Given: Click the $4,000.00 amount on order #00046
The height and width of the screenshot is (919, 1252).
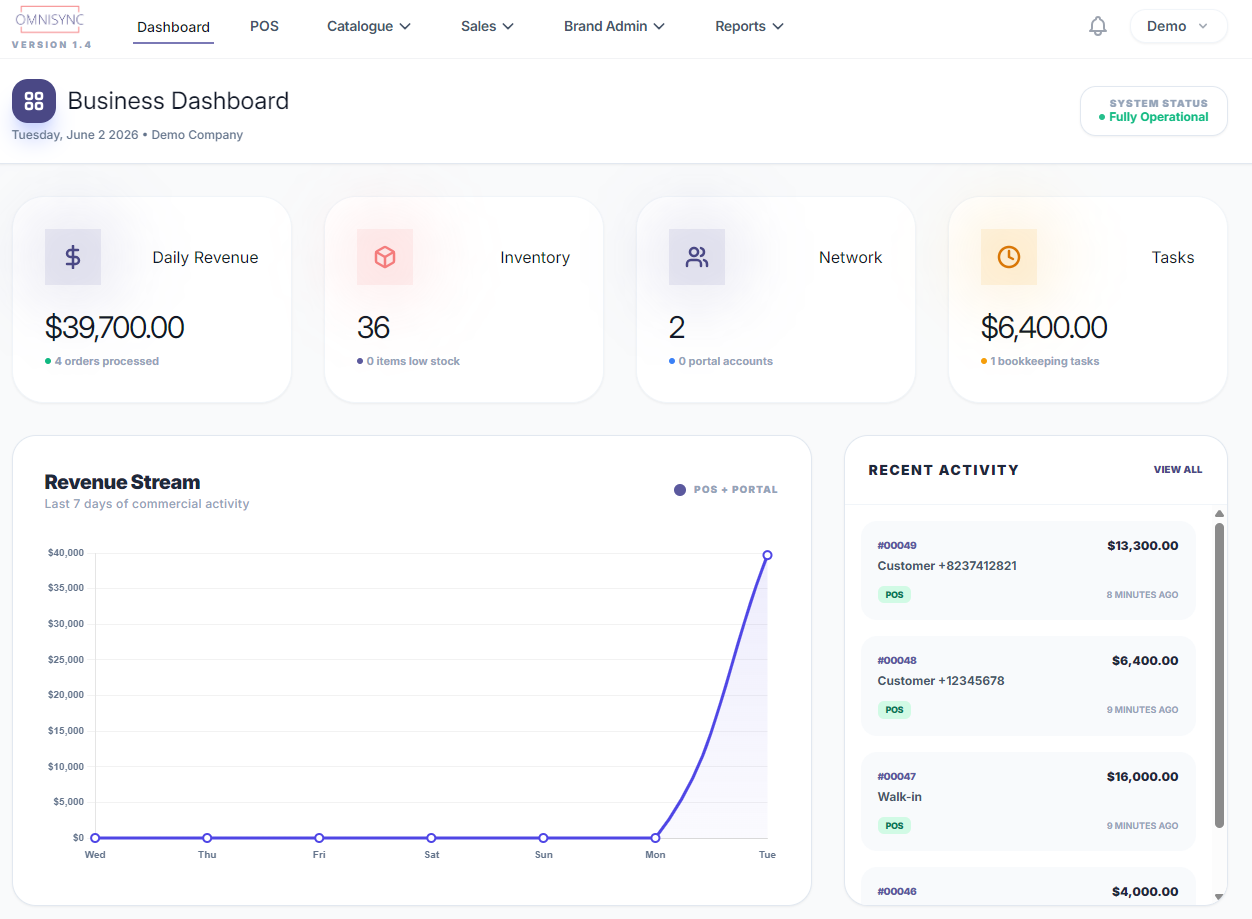Looking at the screenshot, I should coord(1145,892).
